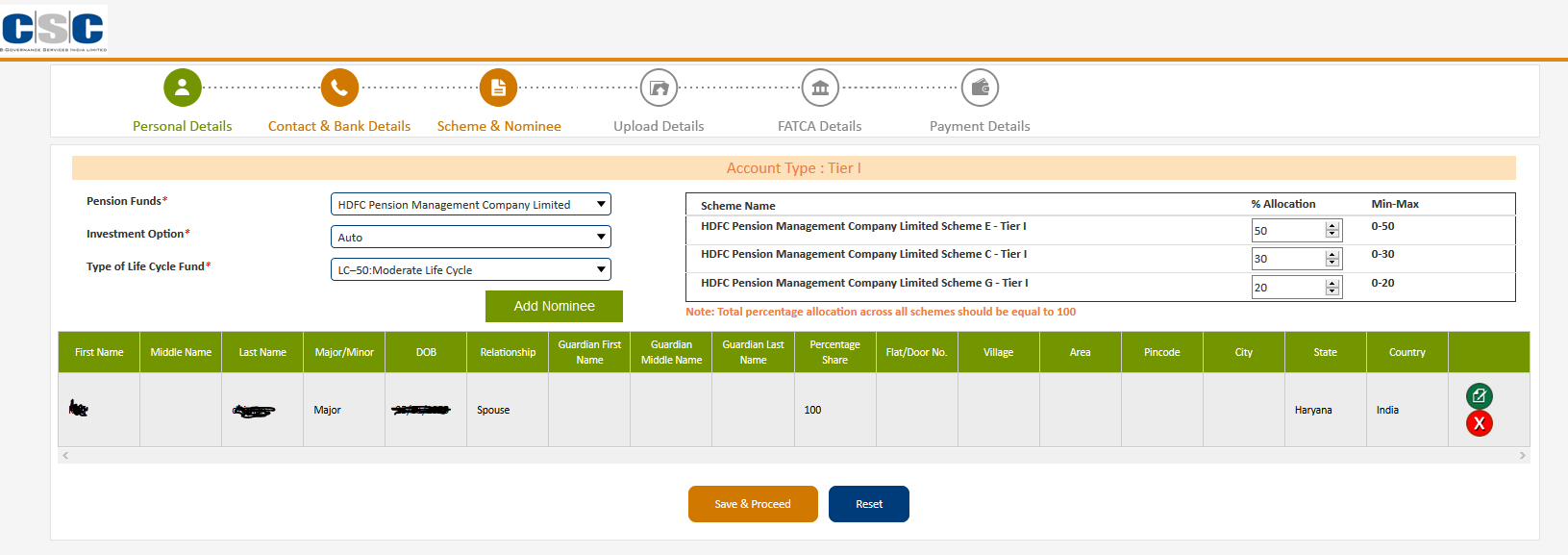Click the Flat/Door No. column header
Viewport: 1568px width, 555px height.
[x=917, y=352]
